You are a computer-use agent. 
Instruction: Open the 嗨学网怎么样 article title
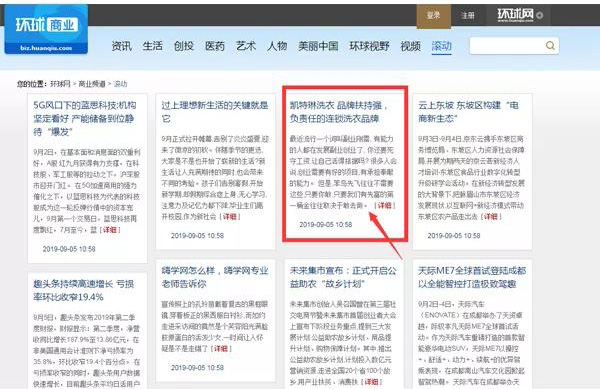pos(215,277)
